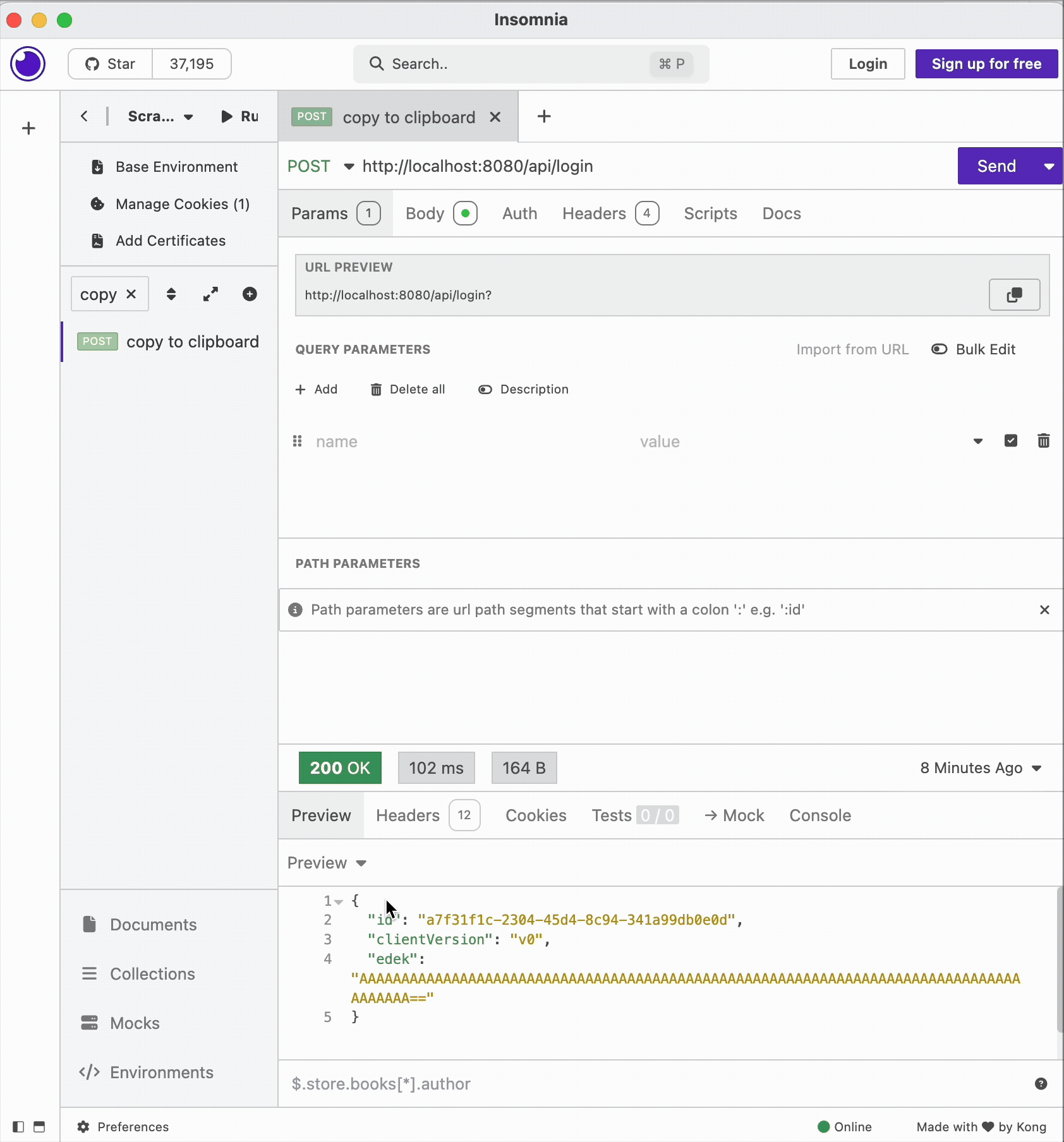The height and width of the screenshot is (1142, 1064).
Task: Click the parameter name field
Action: 471,442
